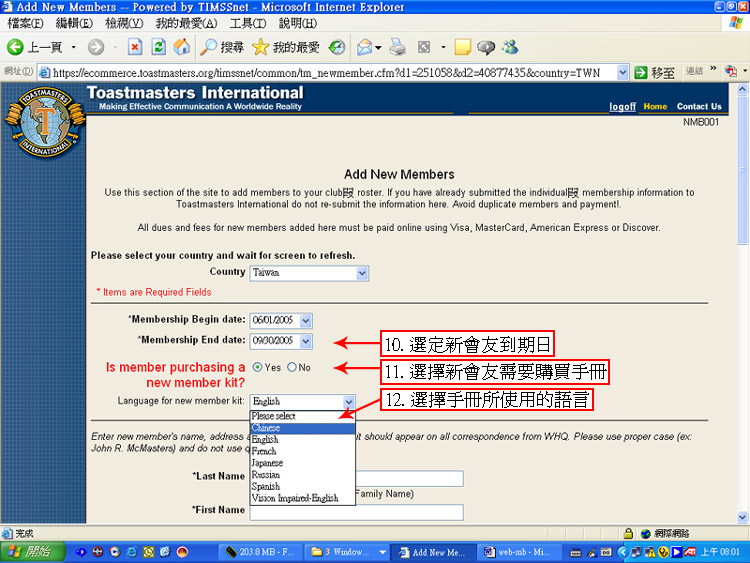Pick Japanese in the language list

[268, 463]
